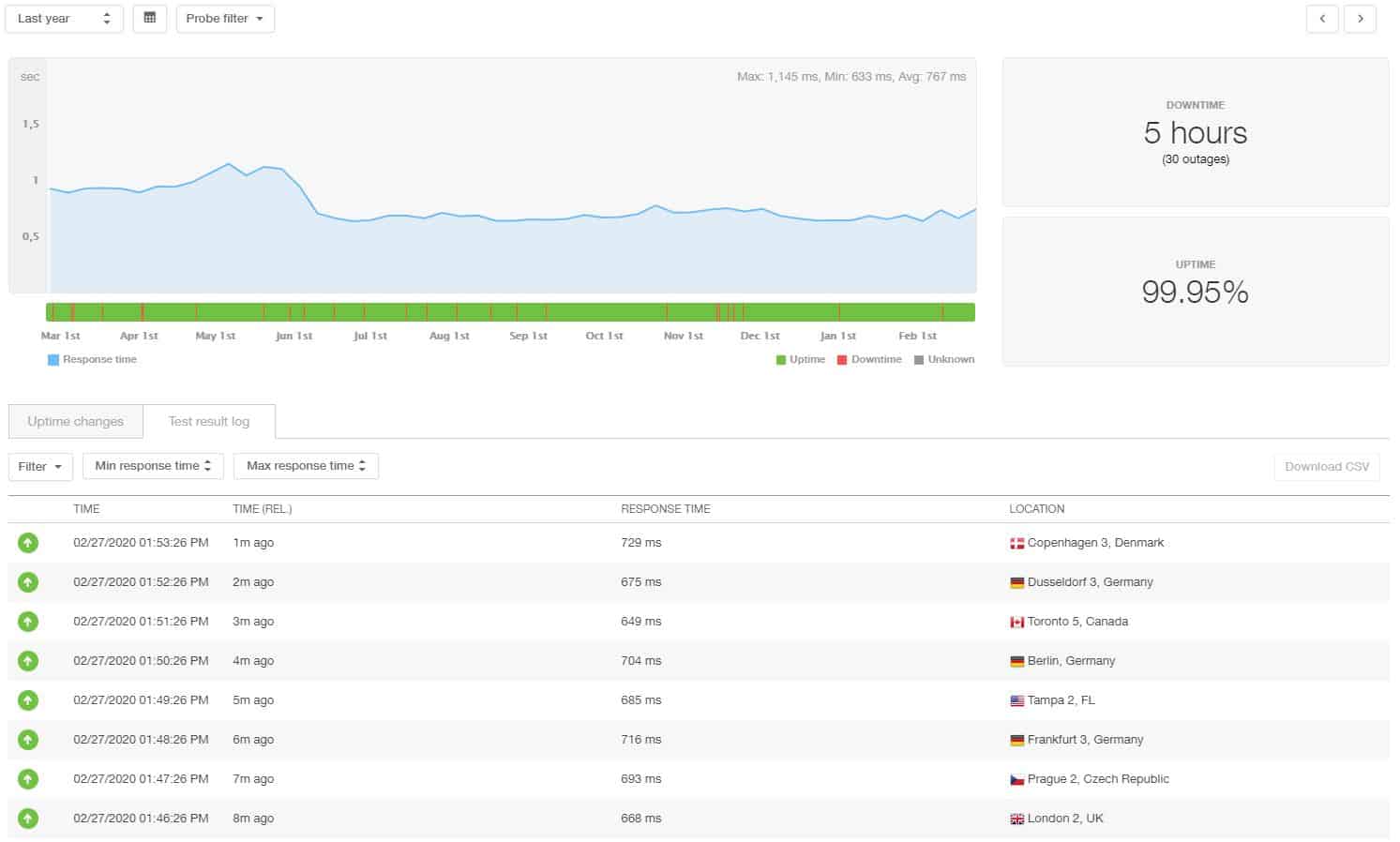The image size is (1400, 842).
Task: Click the Toronto 5, Canada location text
Action: (x=1077, y=622)
